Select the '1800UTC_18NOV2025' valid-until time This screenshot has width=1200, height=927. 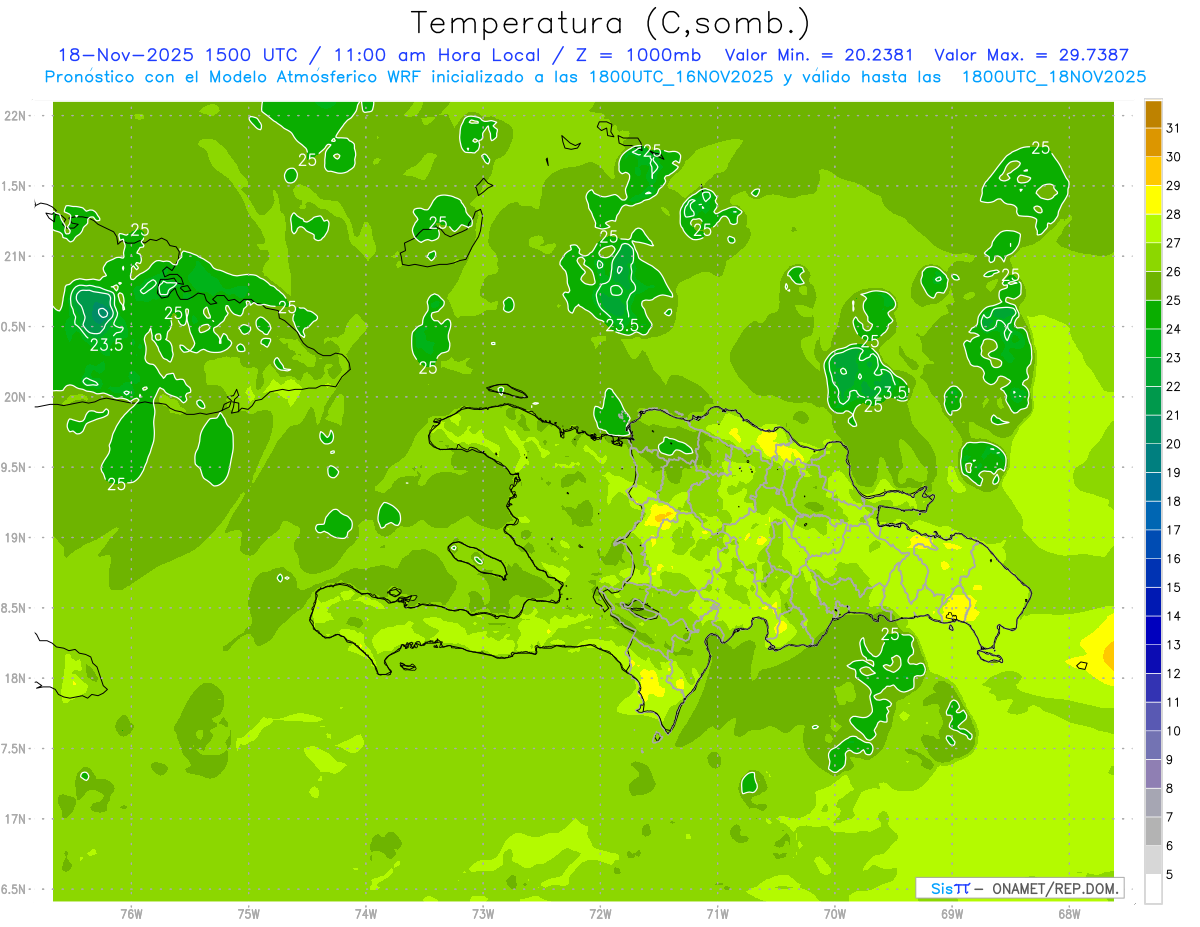pyautogui.click(x=1054, y=77)
